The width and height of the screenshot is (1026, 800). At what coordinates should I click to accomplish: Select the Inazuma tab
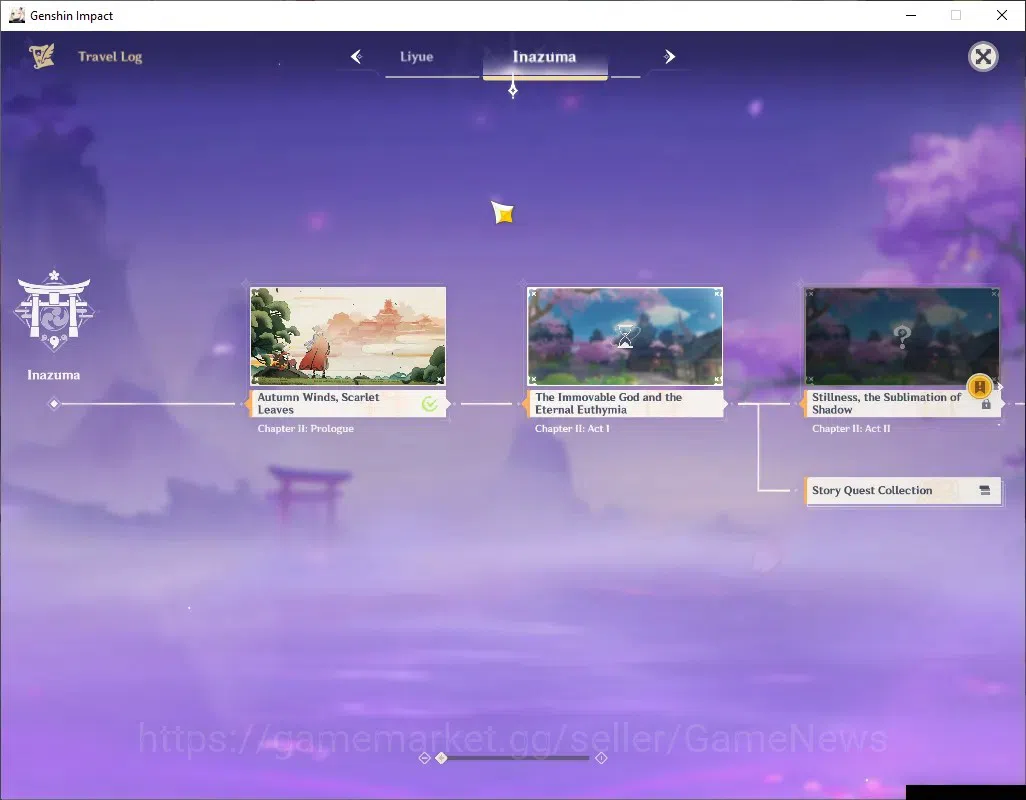coord(544,57)
